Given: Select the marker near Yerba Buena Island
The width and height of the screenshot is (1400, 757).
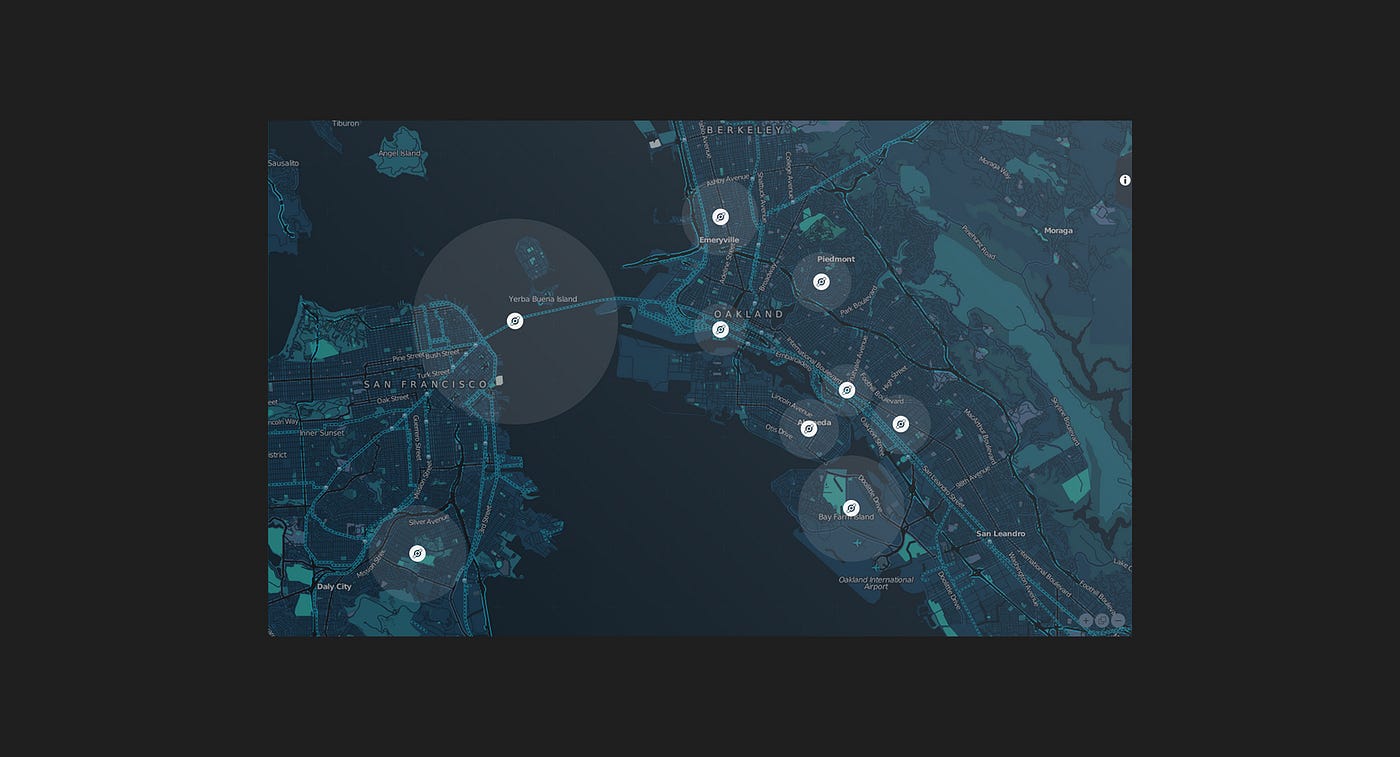Looking at the screenshot, I should coord(515,321).
